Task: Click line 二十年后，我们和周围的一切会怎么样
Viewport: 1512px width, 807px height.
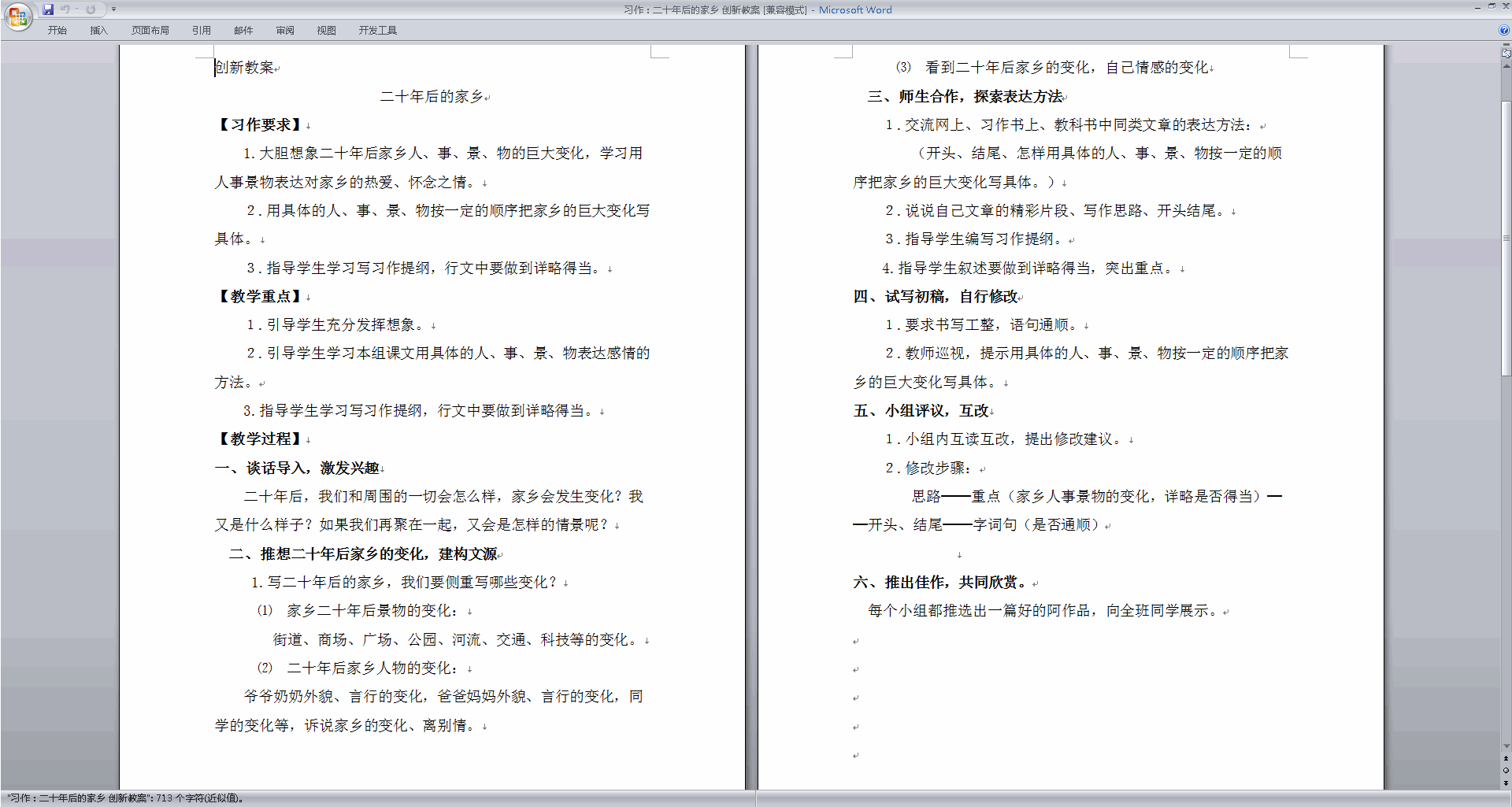Action: click(443, 496)
